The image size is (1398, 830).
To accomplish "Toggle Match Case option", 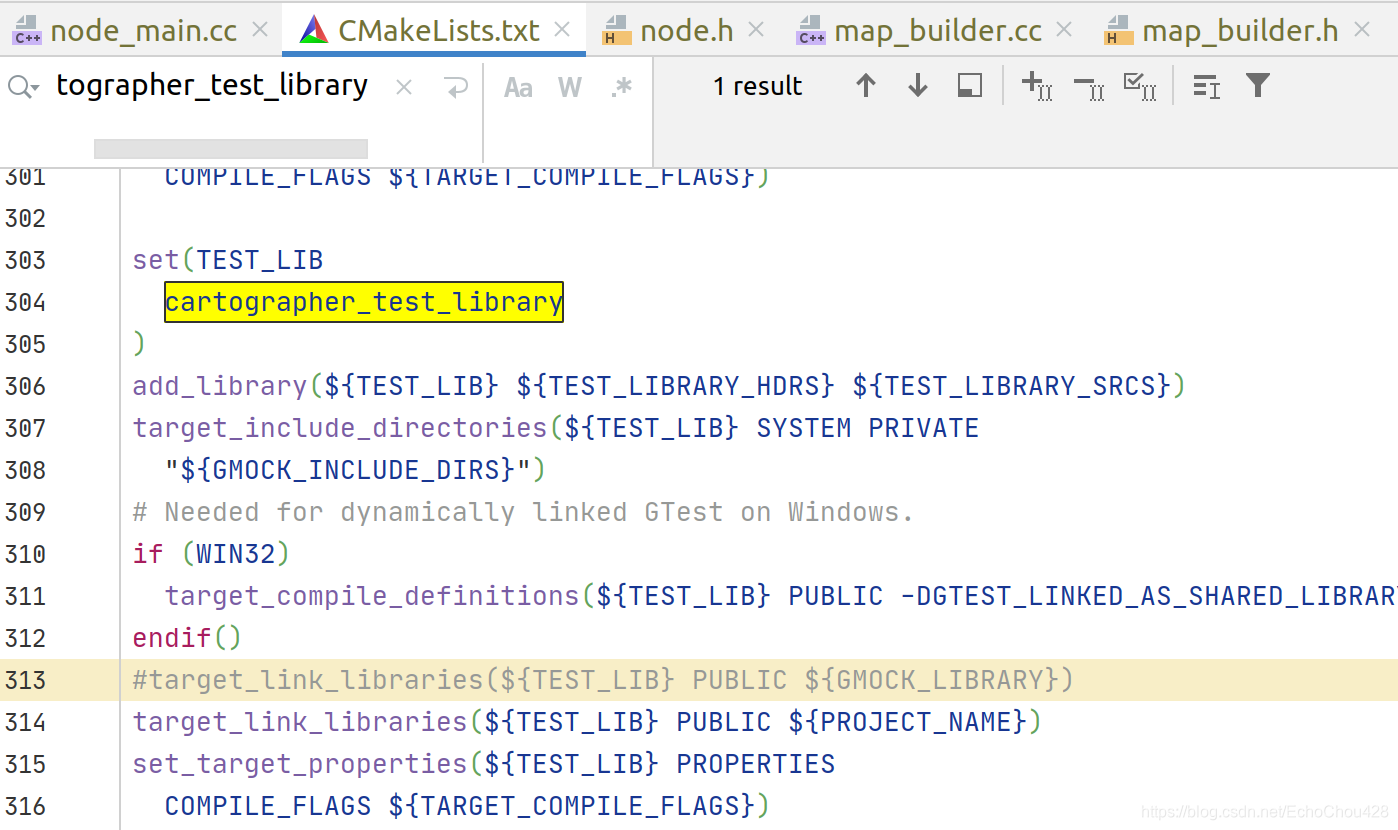I will click(x=518, y=88).
